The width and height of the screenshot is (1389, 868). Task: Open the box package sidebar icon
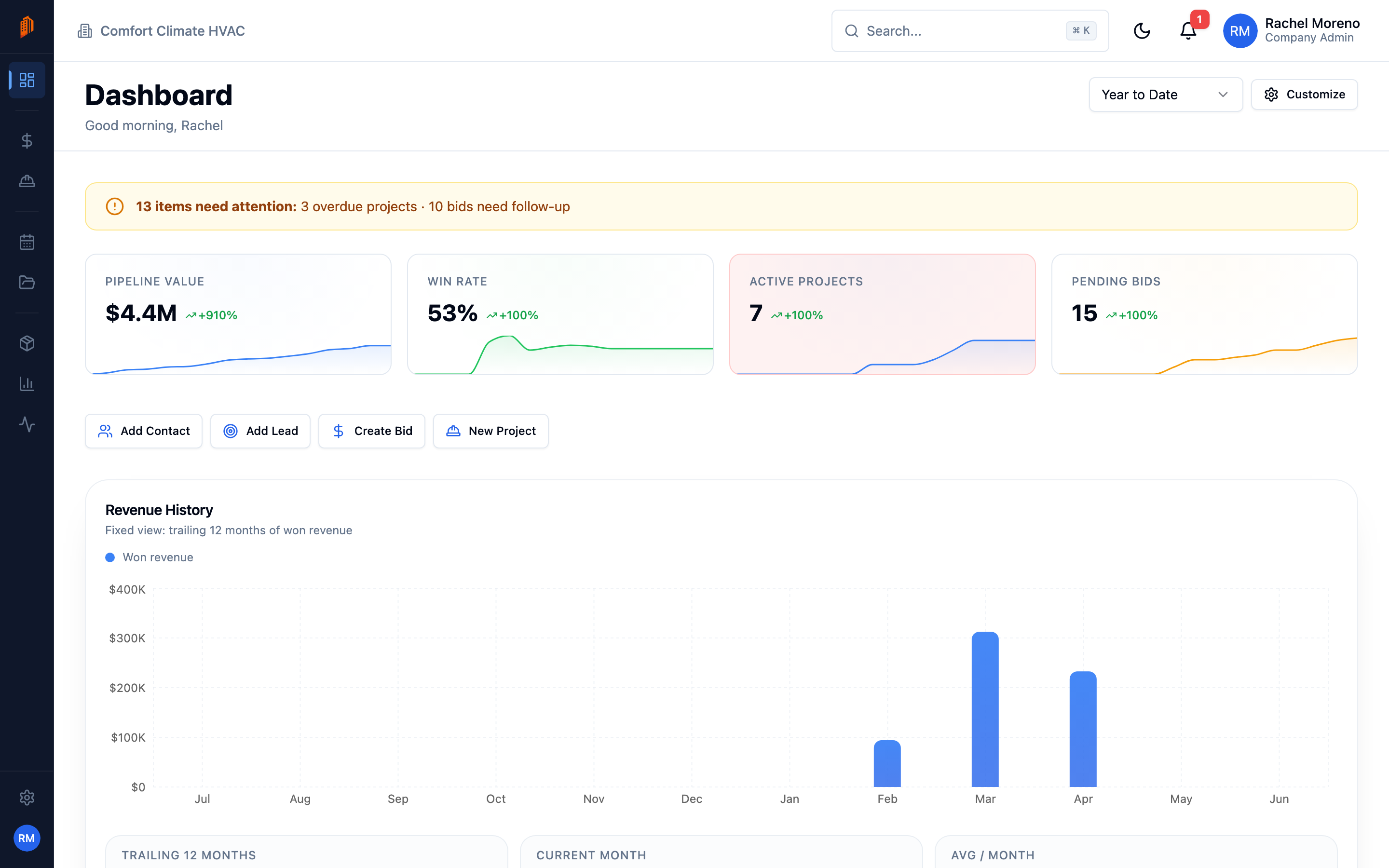click(x=27, y=343)
